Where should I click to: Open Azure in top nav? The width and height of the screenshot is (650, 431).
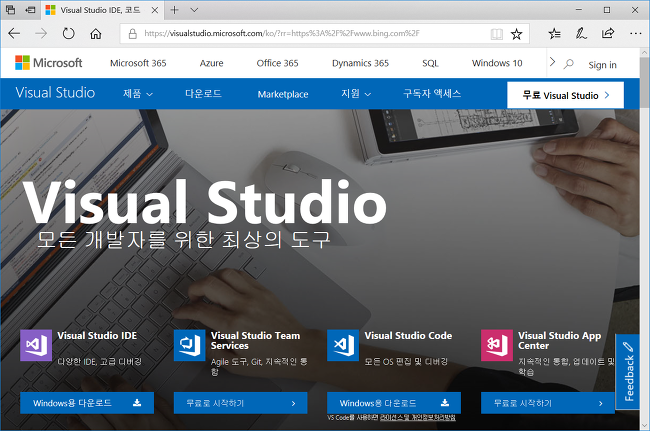pos(211,63)
